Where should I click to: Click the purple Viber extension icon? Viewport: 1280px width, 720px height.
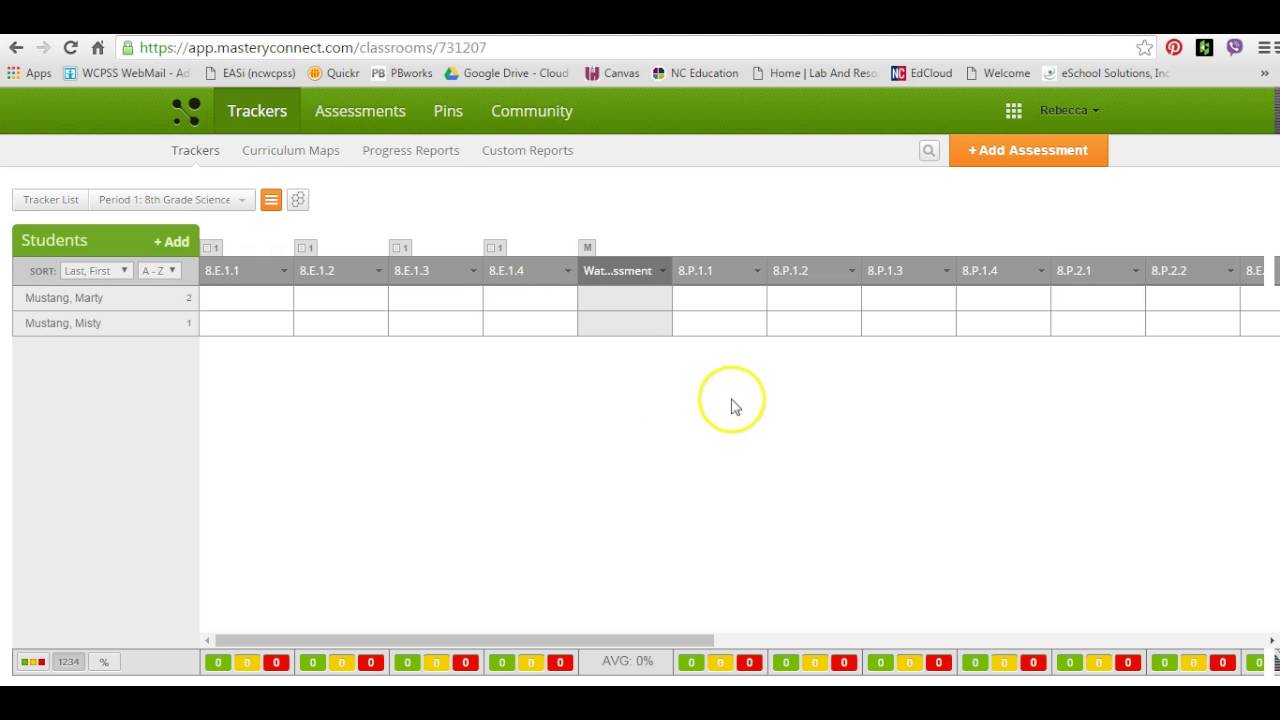tap(1235, 47)
